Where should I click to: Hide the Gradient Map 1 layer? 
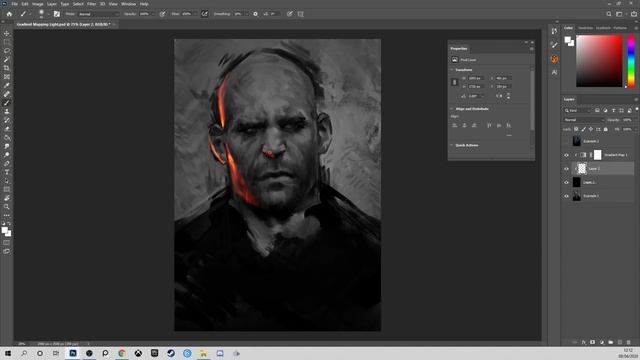pyautogui.click(x=566, y=155)
